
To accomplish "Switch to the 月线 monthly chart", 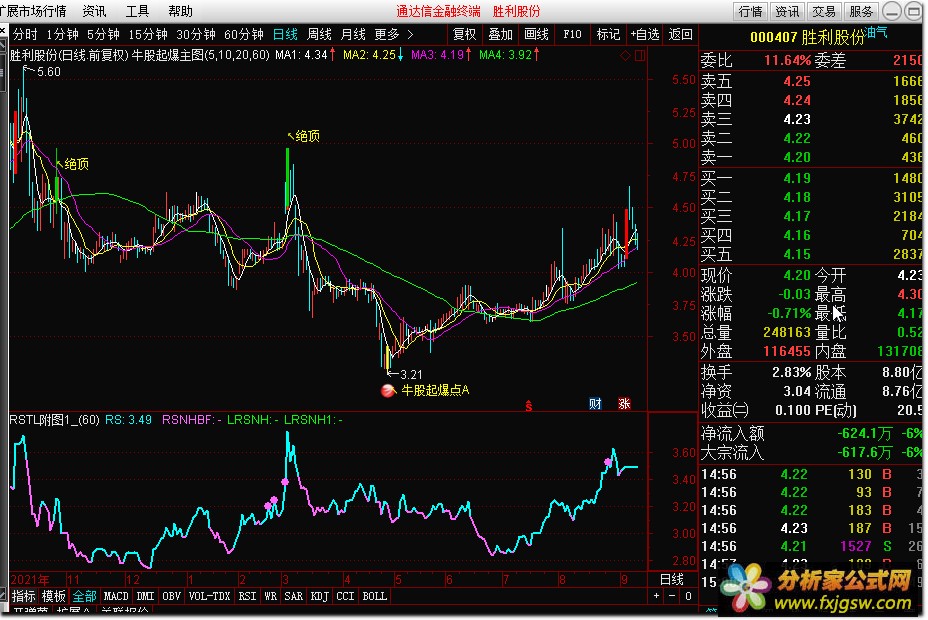I will coord(353,34).
